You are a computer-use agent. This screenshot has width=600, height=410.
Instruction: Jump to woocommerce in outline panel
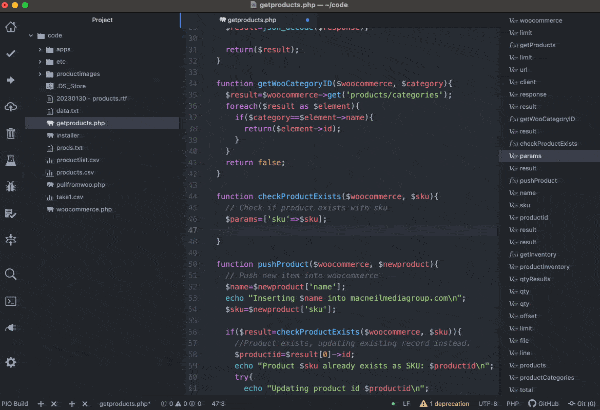[541, 21]
